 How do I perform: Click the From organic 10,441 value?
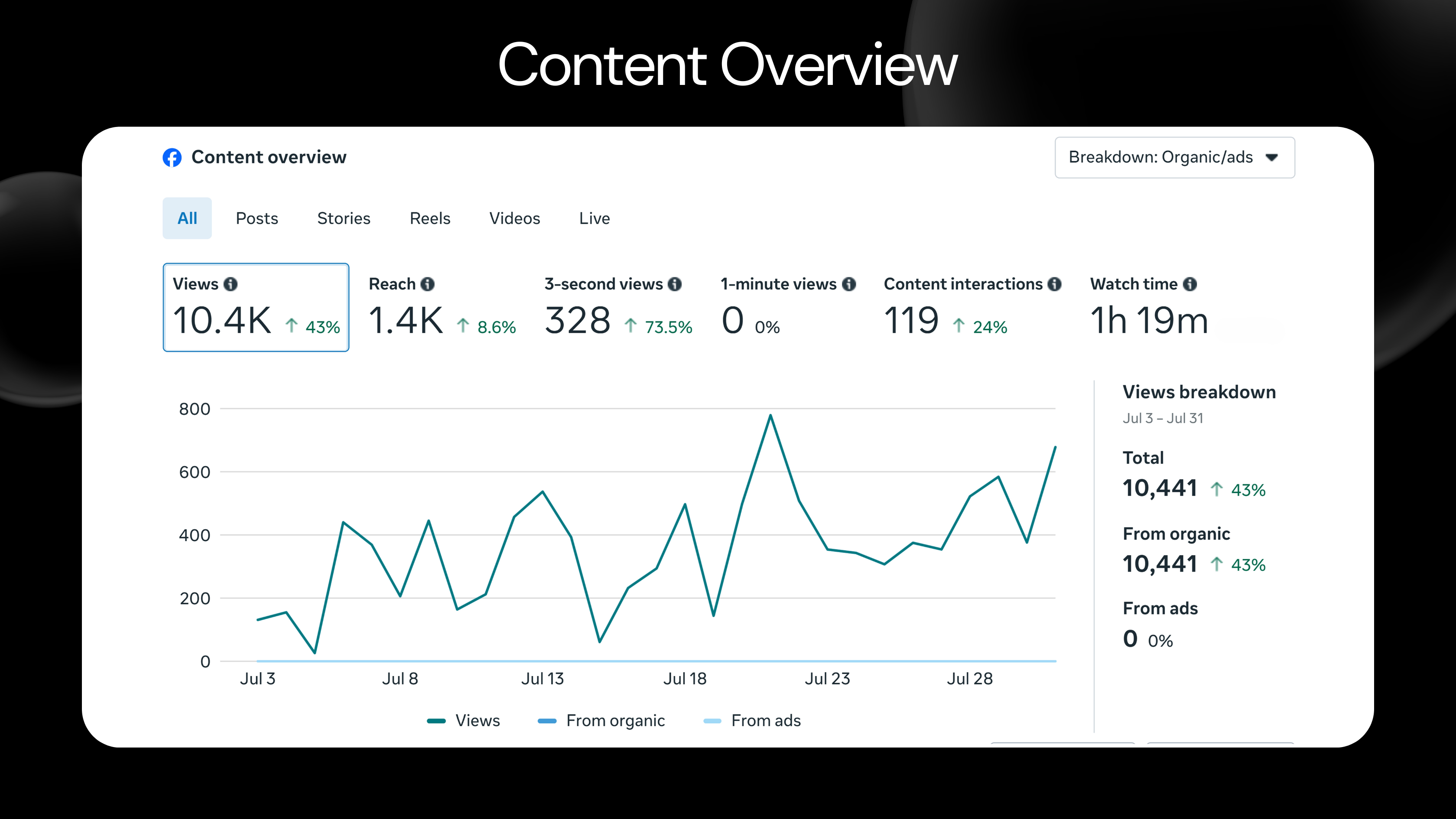[1160, 563]
